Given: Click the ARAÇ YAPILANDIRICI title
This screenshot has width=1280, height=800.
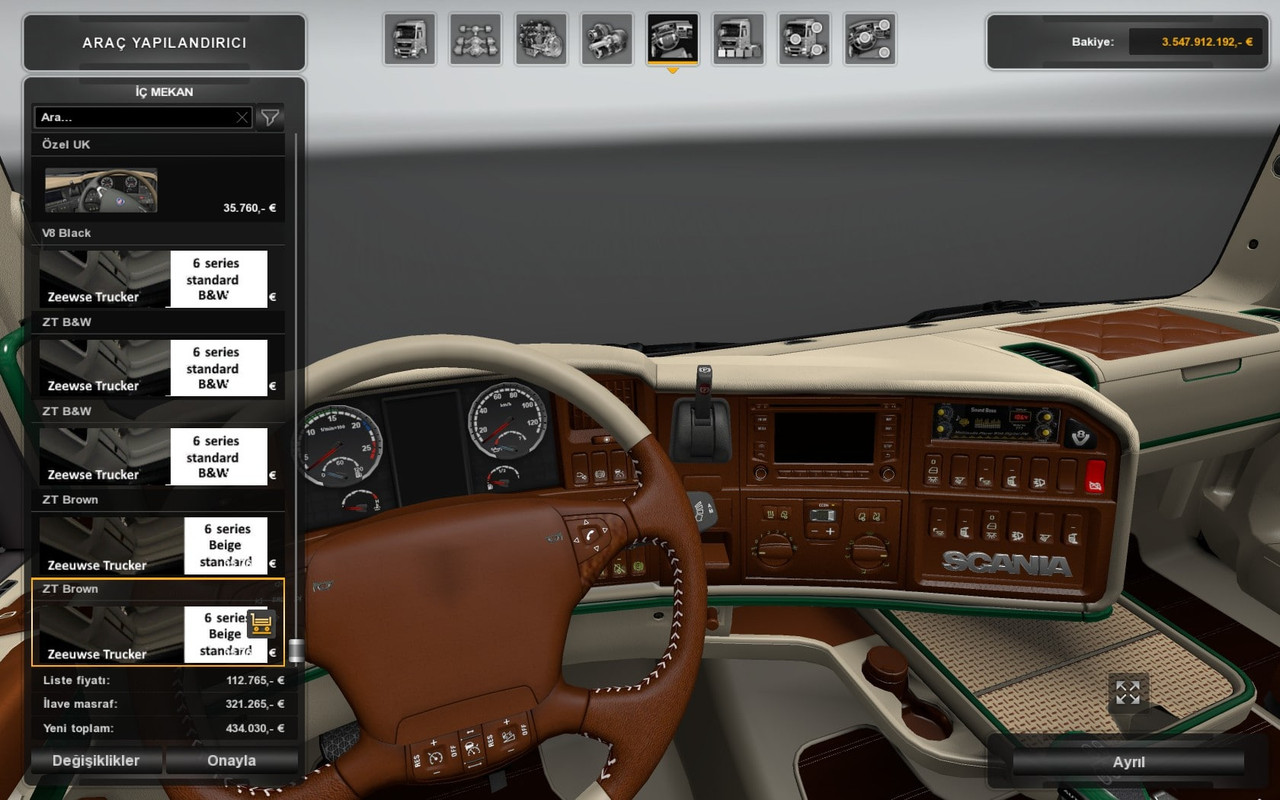Looking at the screenshot, I should pos(164,43).
